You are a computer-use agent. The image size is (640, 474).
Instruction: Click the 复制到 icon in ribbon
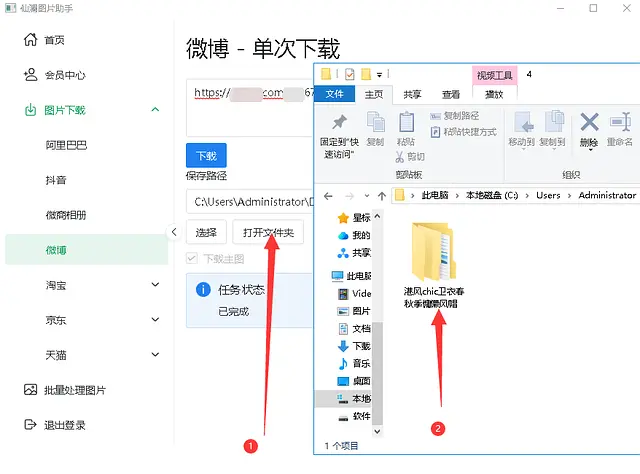click(554, 122)
